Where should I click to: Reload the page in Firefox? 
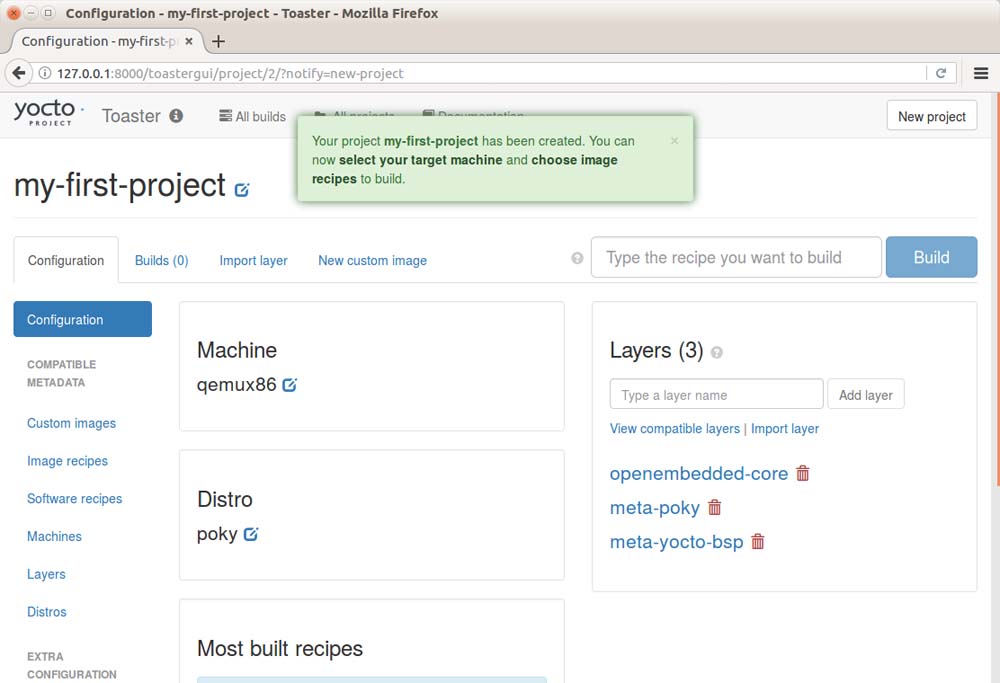tap(941, 73)
